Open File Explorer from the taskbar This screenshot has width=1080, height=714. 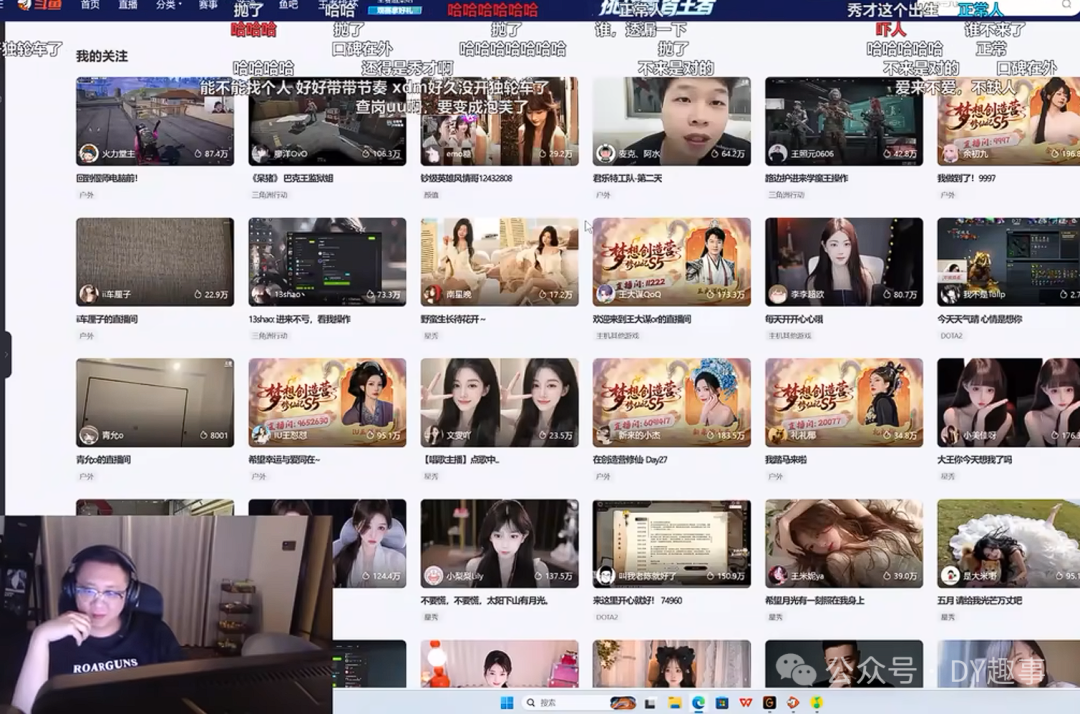coord(674,703)
